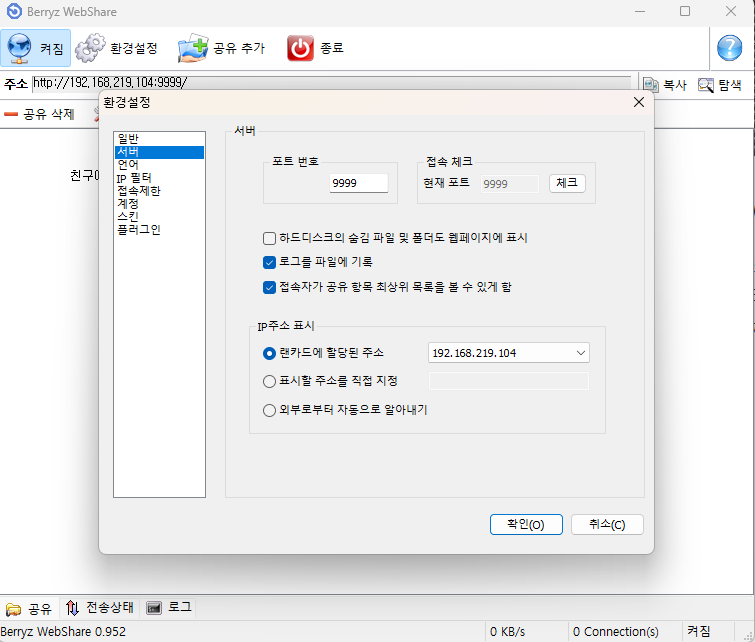
Task: Close the 환경설정 dialog with the X
Action: (639, 102)
